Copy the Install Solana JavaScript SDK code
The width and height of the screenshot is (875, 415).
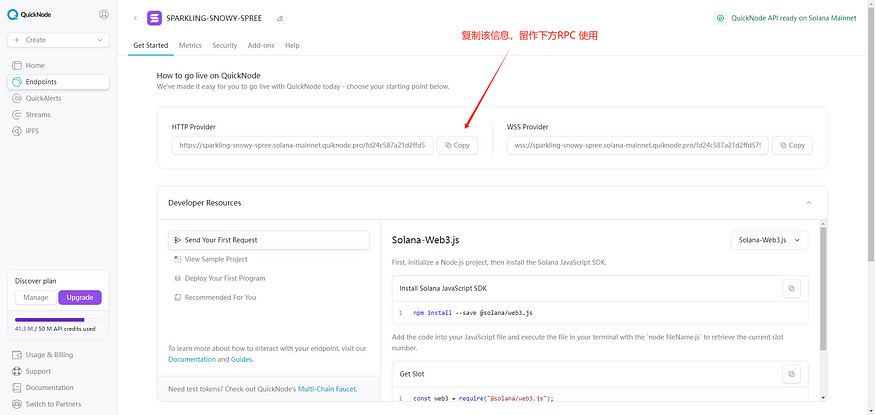click(x=791, y=288)
